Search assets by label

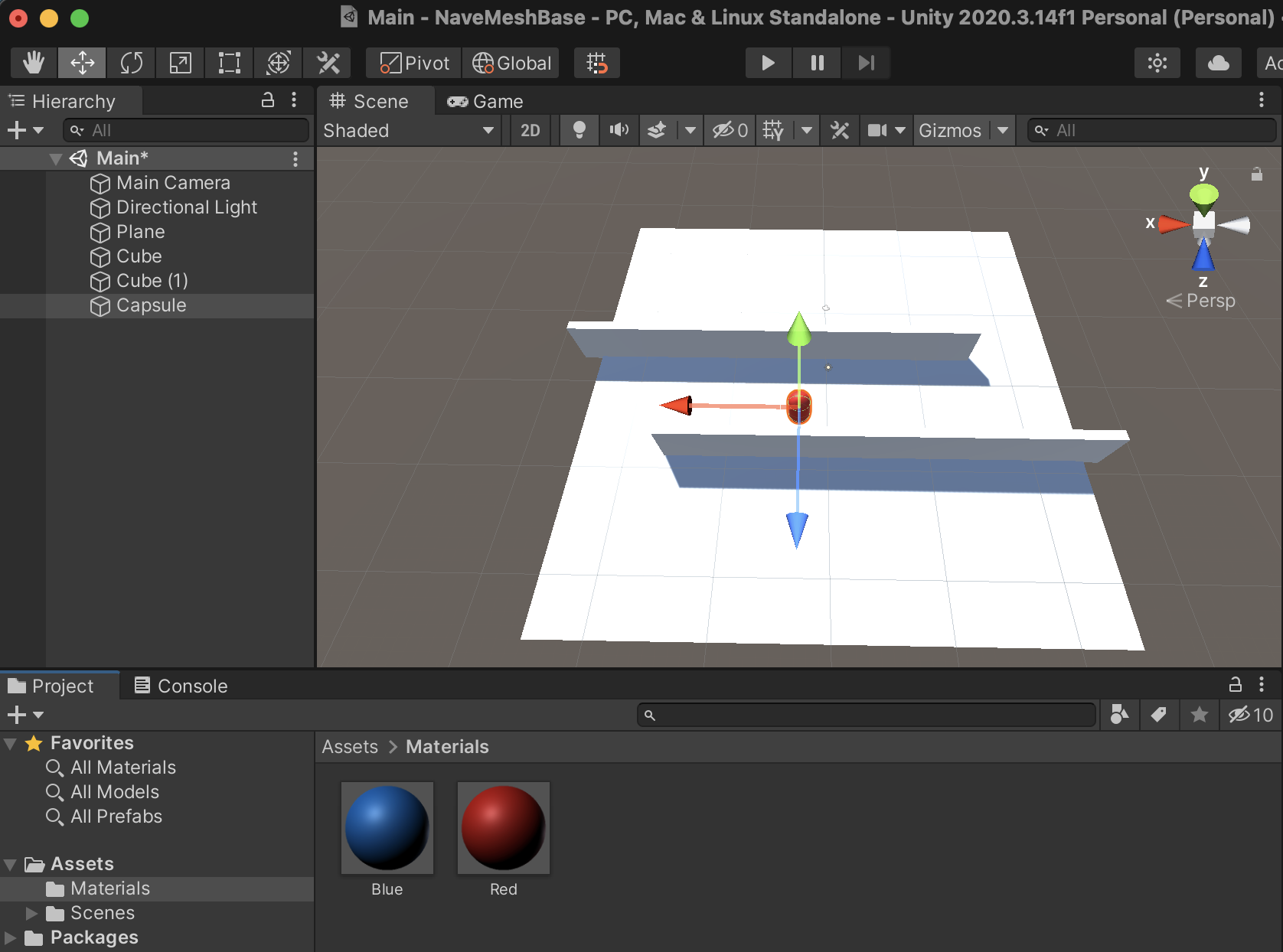coord(1159,715)
